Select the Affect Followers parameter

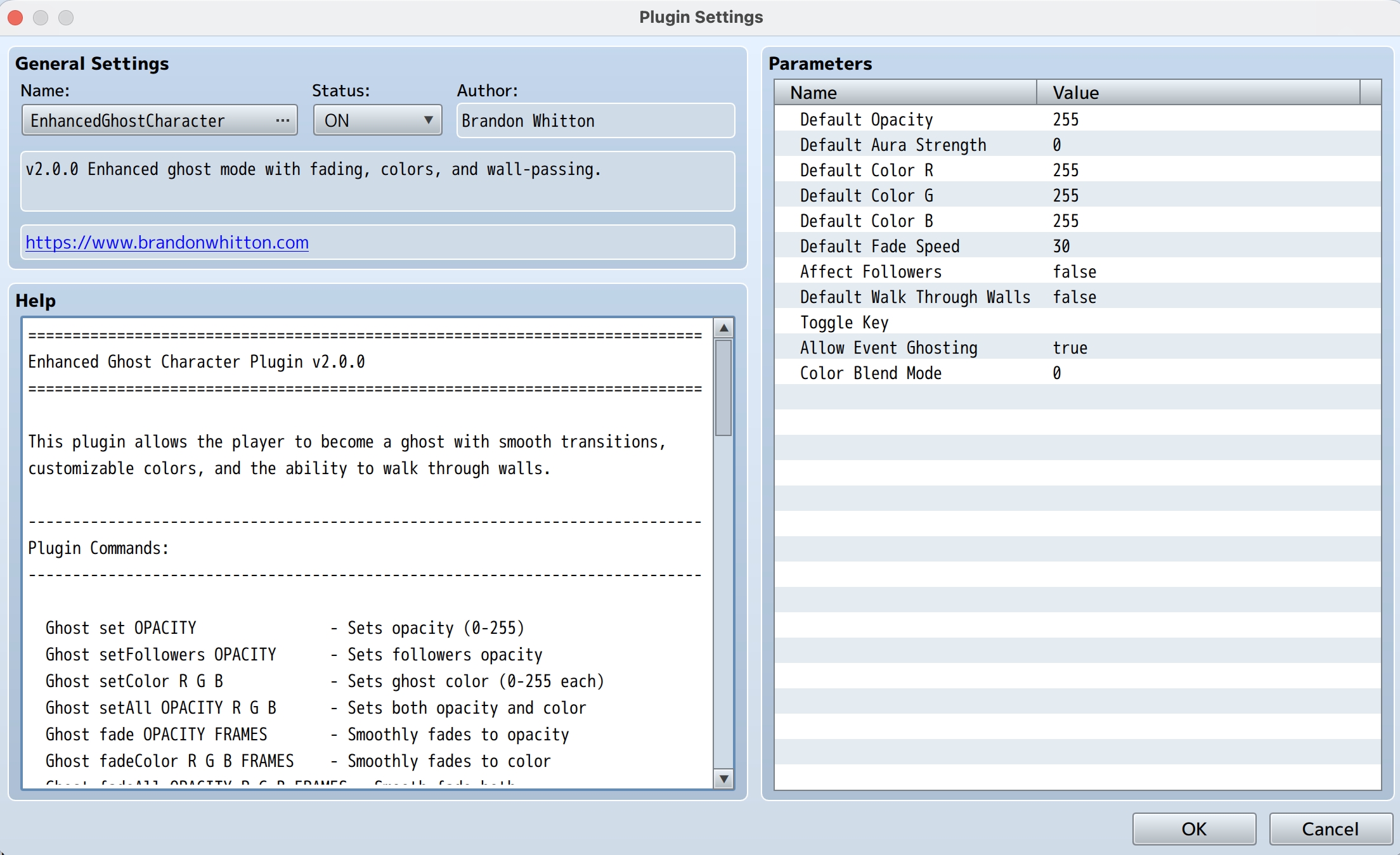click(1077, 271)
